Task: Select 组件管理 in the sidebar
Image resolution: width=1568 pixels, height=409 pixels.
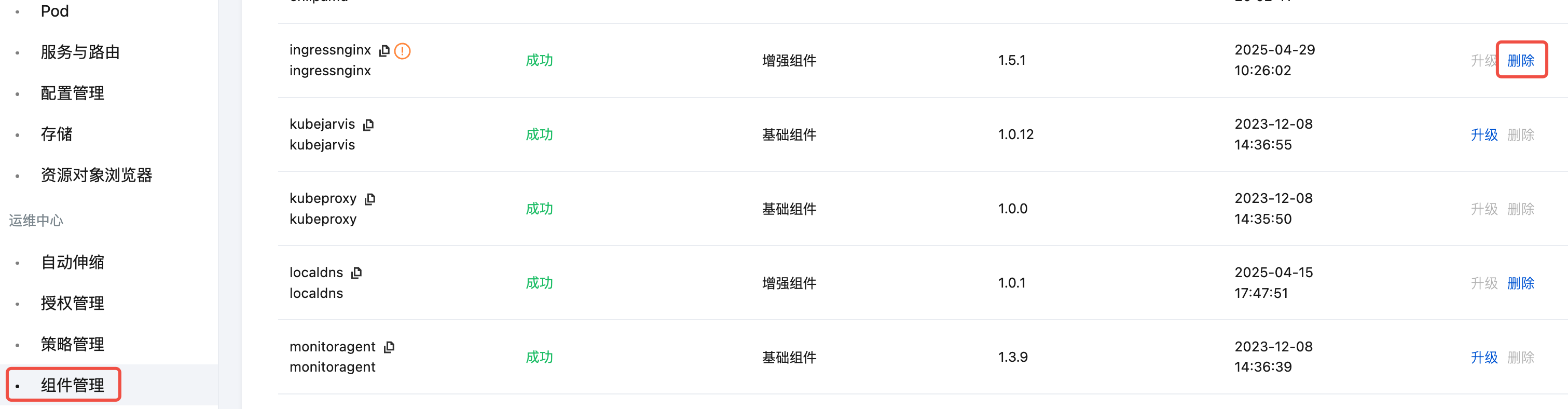Action: click(x=73, y=385)
